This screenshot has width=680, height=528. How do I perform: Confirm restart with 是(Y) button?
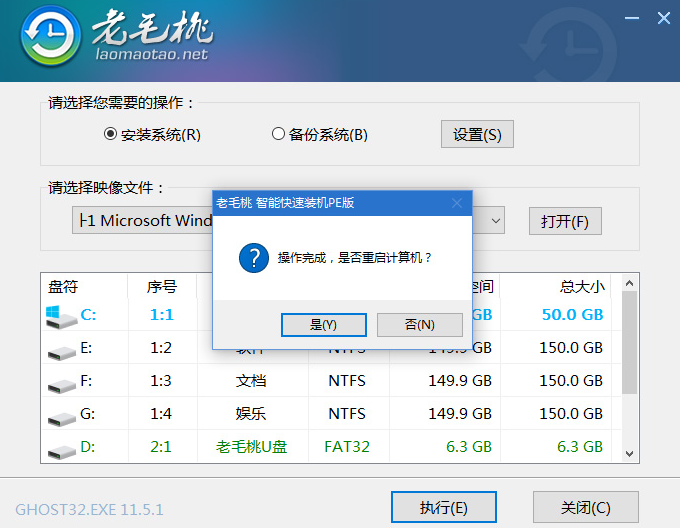[x=323, y=325]
